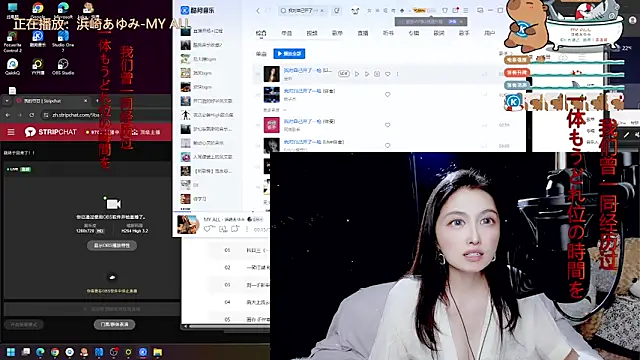Select the 专辑 tab in Kugou search

tap(413, 33)
